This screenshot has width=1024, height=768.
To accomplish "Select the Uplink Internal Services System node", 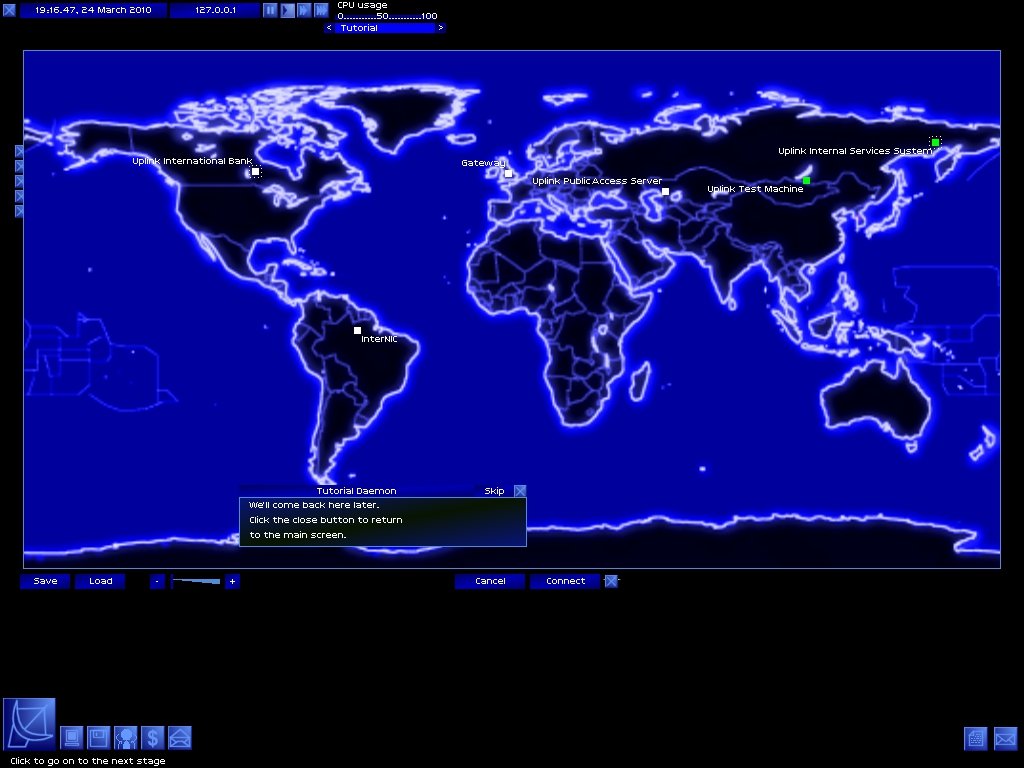I will [x=935, y=142].
